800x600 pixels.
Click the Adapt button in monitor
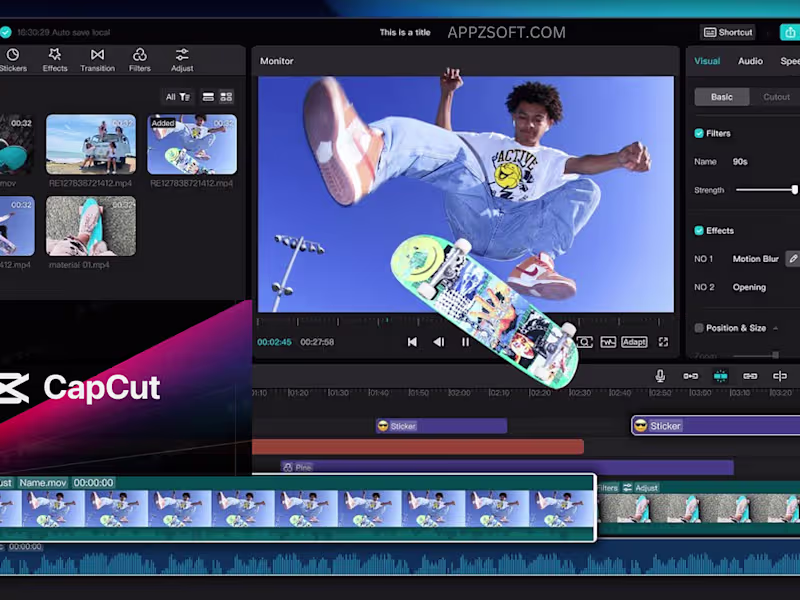point(634,342)
